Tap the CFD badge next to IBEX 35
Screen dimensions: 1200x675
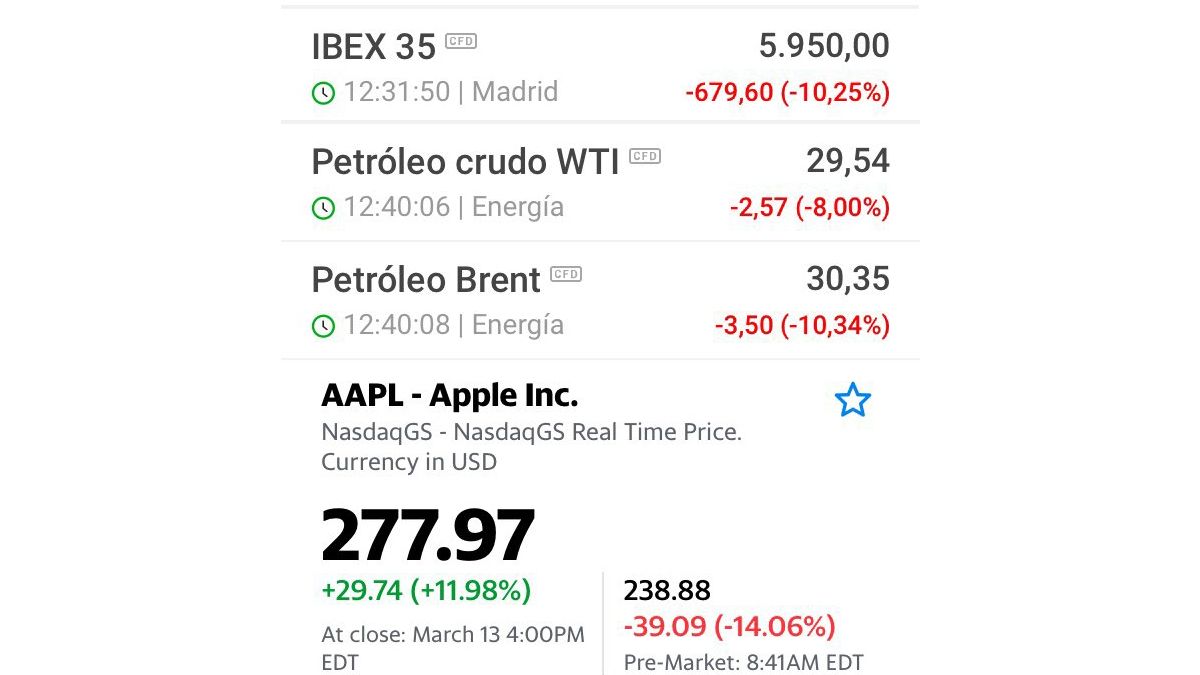point(461,41)
